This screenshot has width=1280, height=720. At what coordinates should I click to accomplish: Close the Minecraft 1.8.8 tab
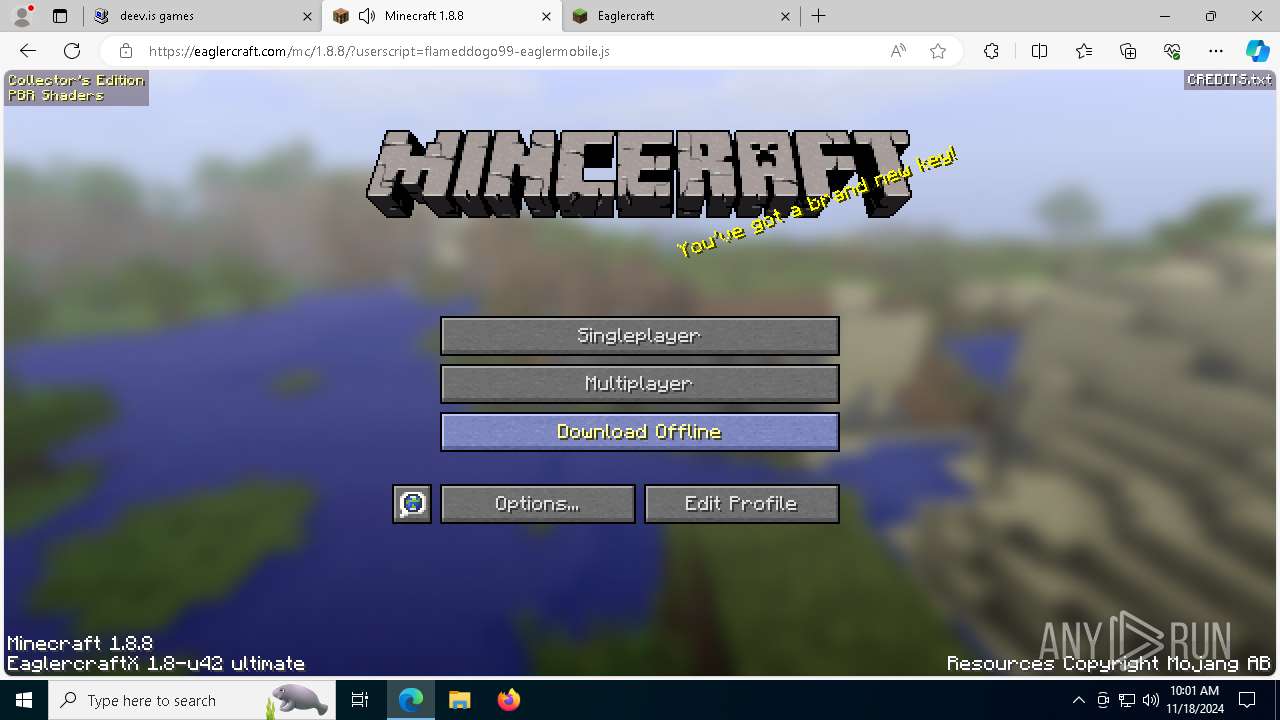click(546, 16)
